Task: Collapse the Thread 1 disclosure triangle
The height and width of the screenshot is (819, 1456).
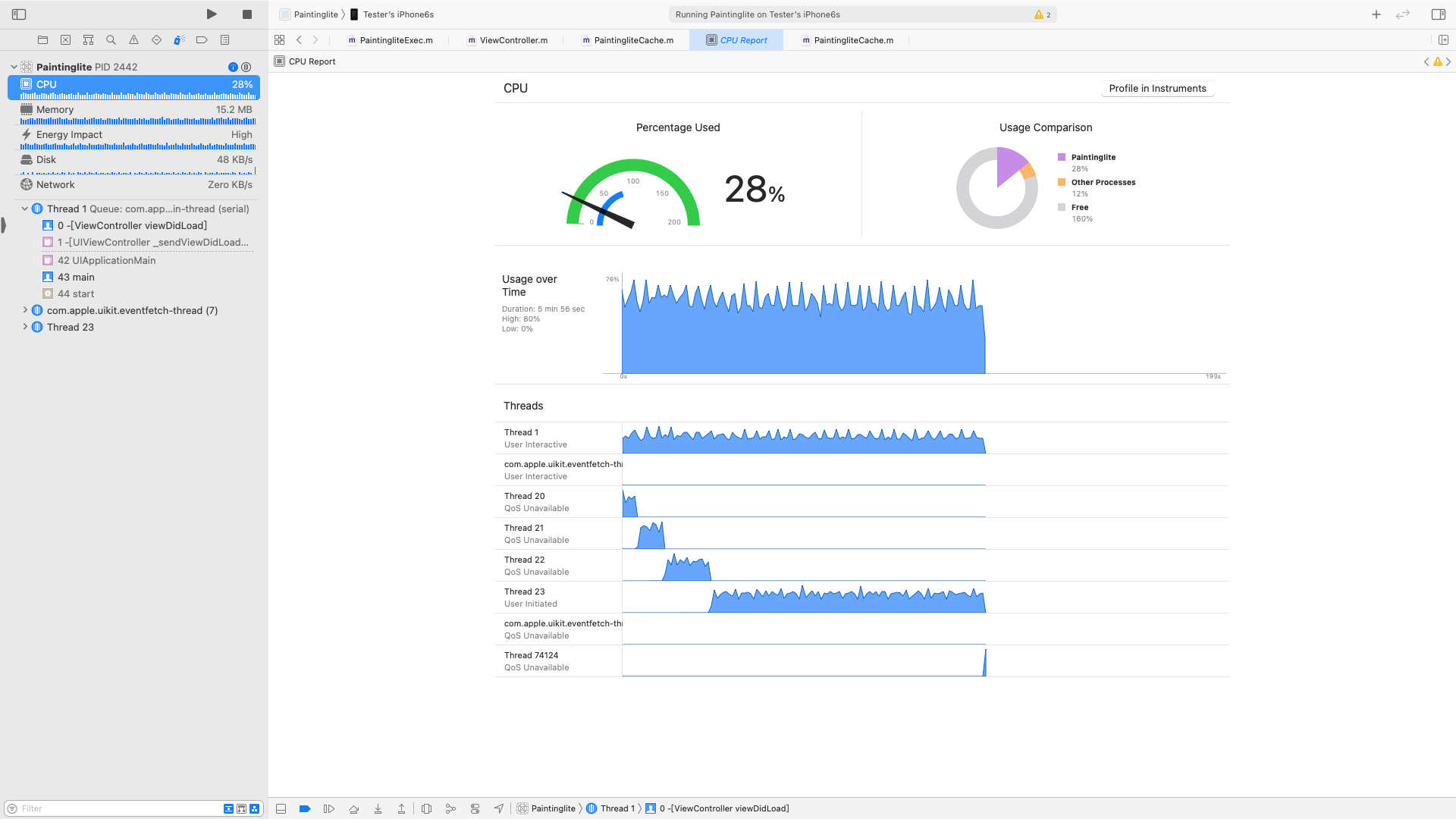Action: point(25,209)
